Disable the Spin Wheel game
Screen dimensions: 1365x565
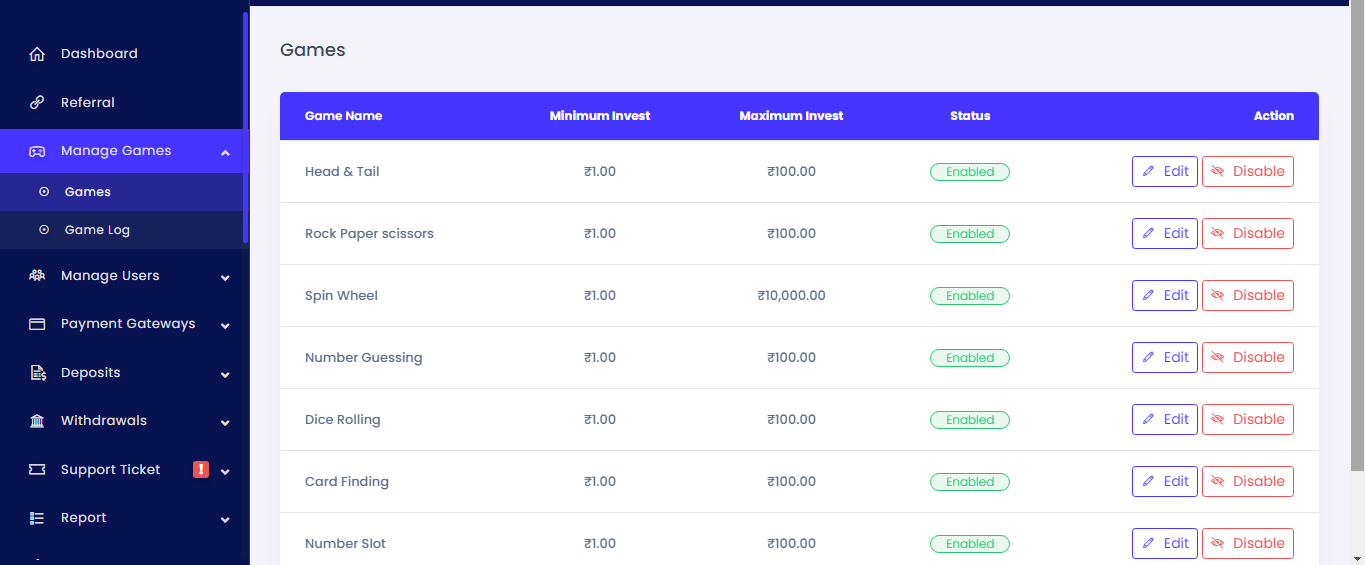pos(1247,296)
